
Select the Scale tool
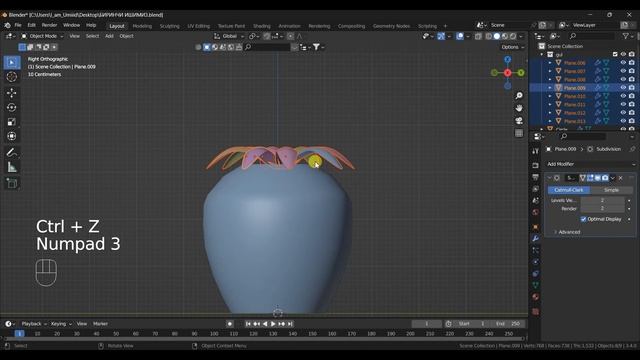tap(12, 122)
